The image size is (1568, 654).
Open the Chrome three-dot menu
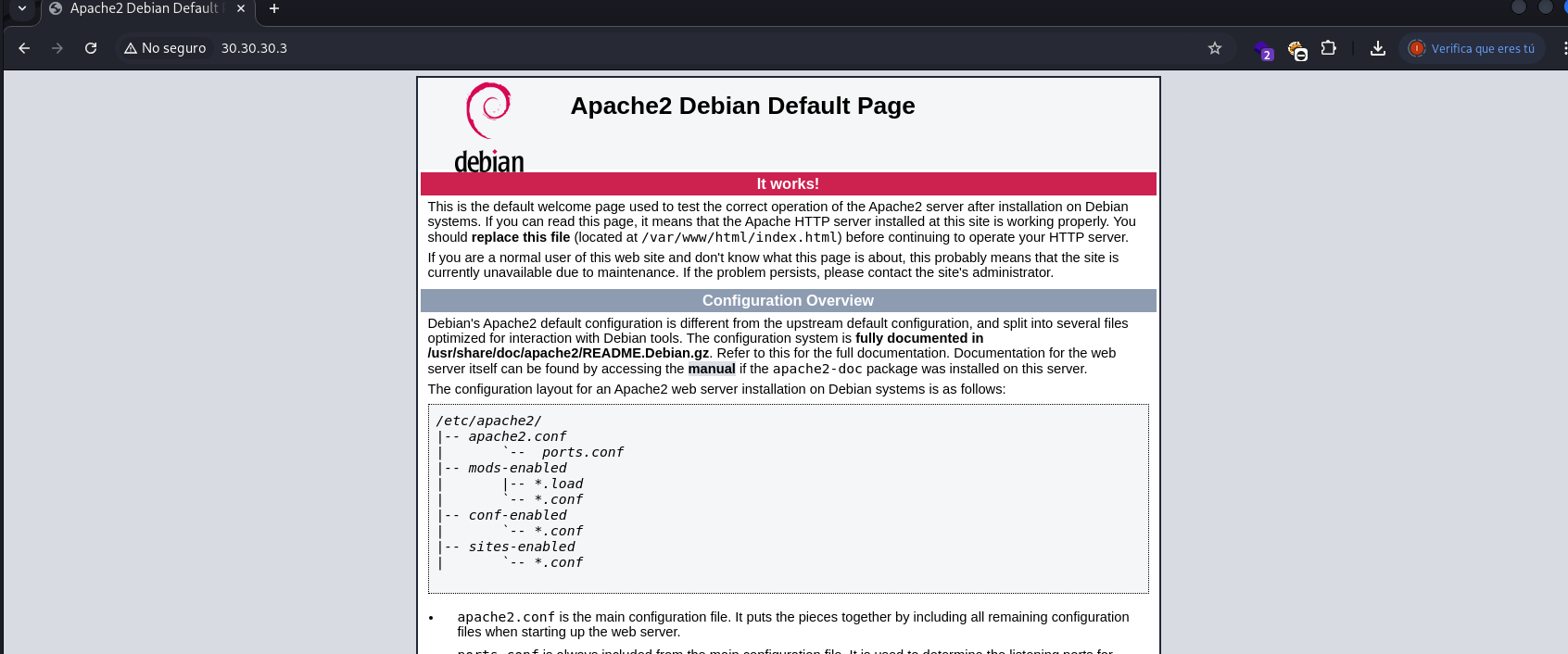coord(1564,48)
